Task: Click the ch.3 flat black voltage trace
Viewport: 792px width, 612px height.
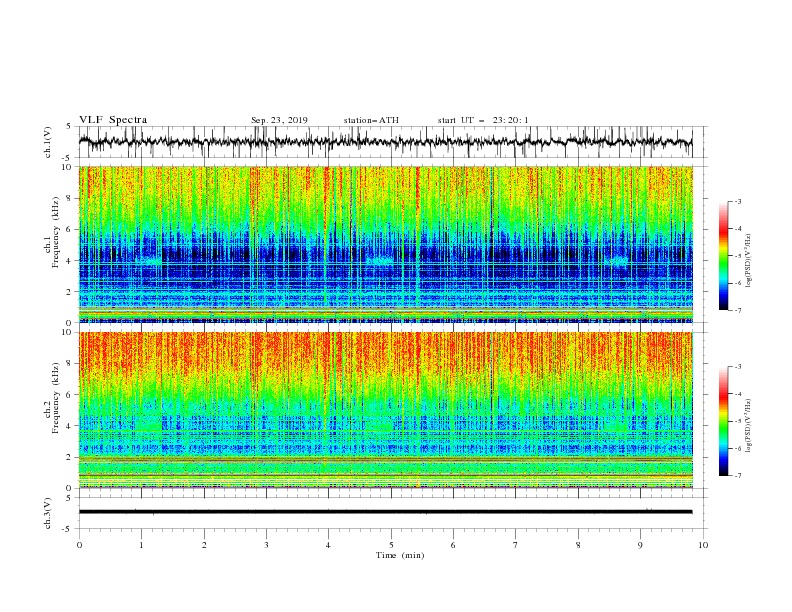Action: (x=385, y=512)
